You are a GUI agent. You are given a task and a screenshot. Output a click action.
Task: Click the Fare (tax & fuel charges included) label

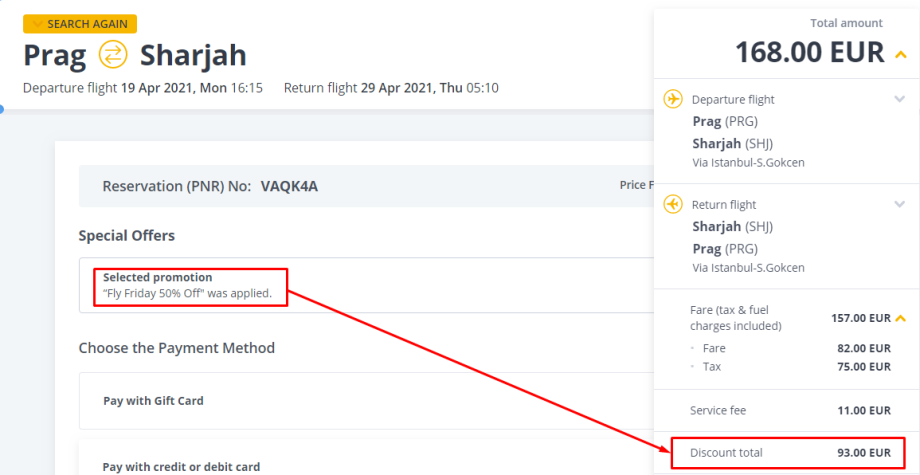[735, 318]
